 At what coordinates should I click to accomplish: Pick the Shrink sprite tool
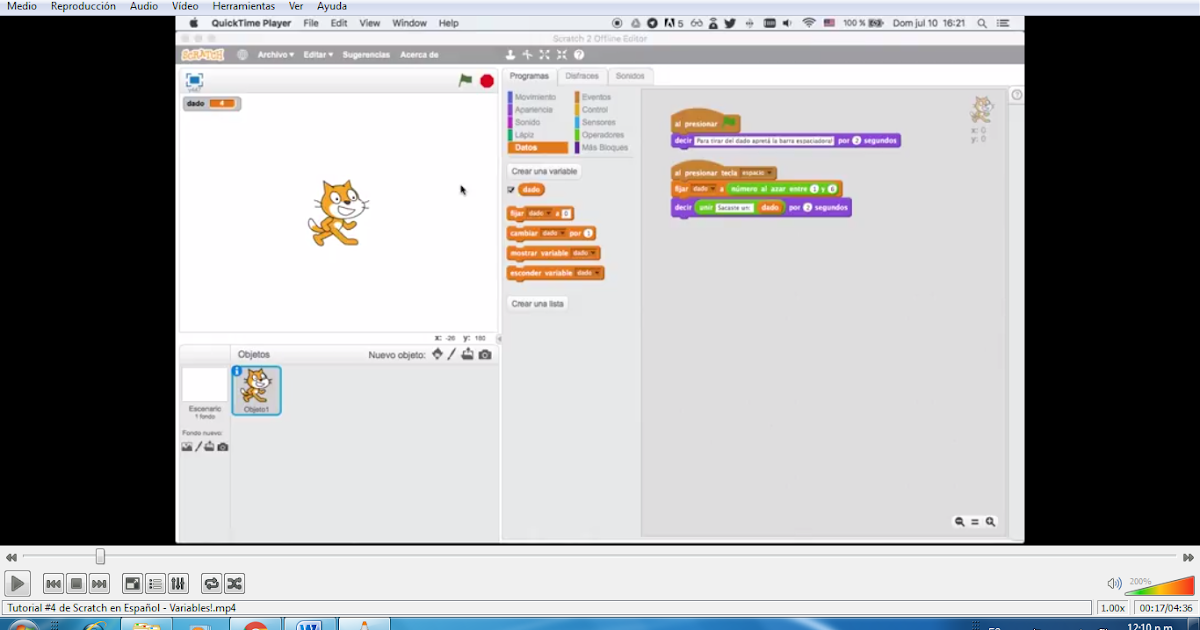[x=560, y=56]
